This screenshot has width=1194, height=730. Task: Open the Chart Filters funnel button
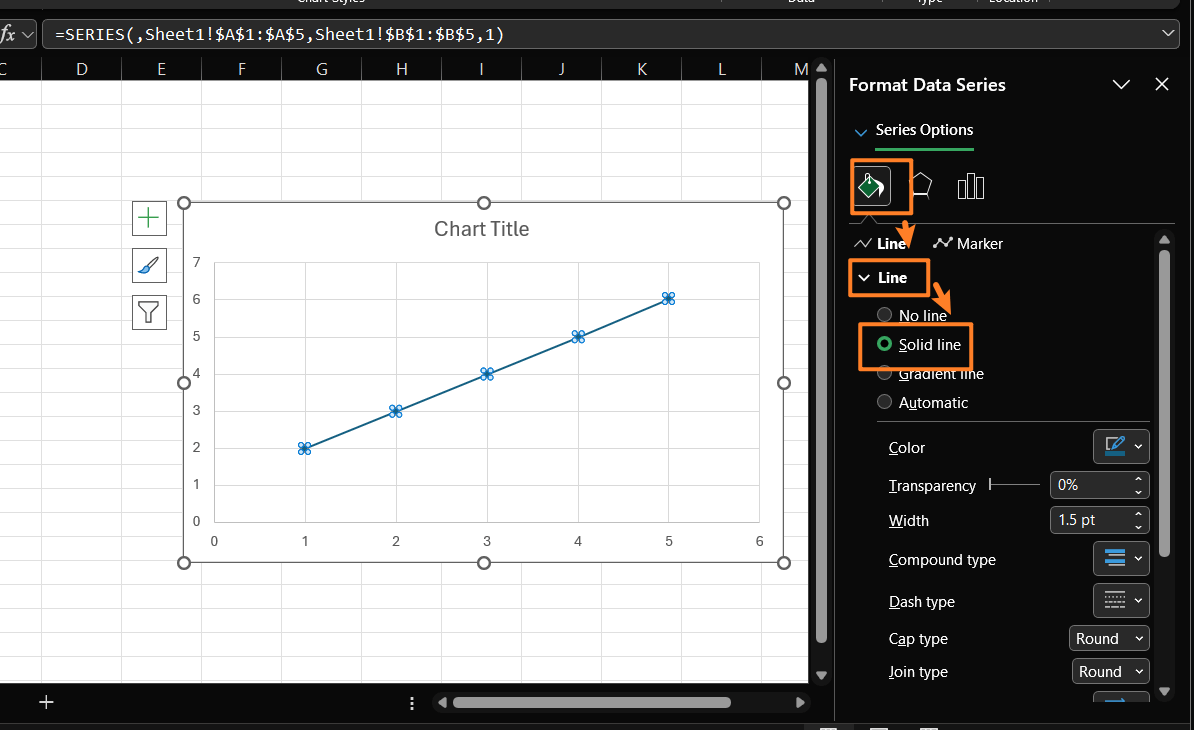148,312
